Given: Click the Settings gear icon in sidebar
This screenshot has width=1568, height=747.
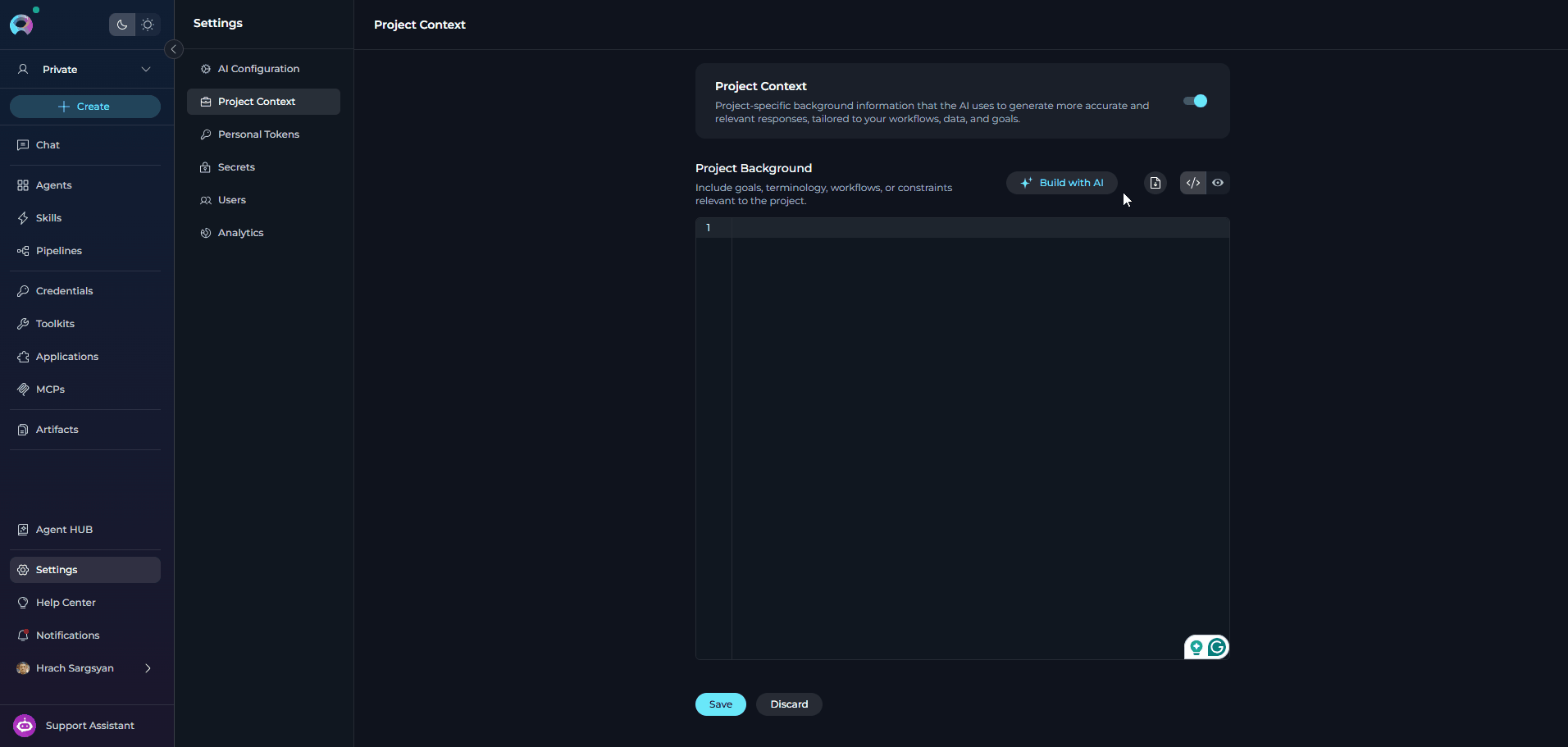Looking at the screenshot, I should (x=23, y=570).
